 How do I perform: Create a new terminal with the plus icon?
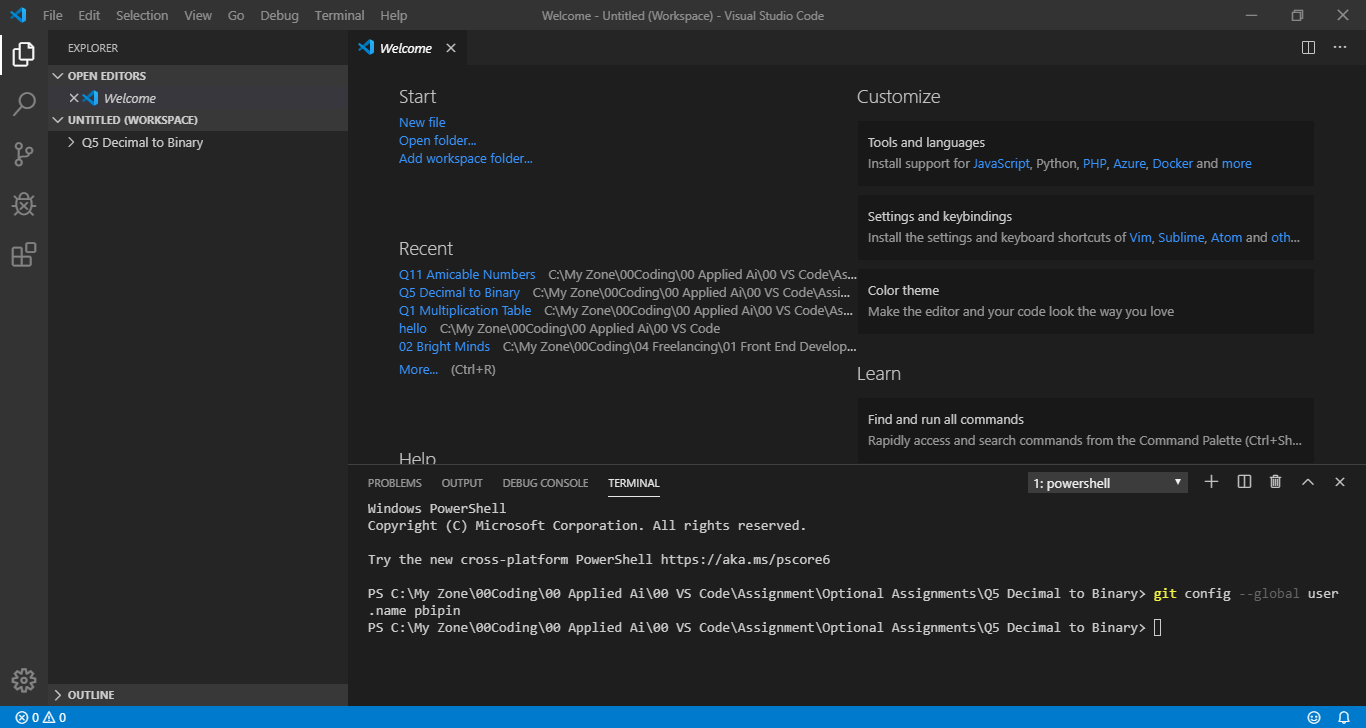tap(1211, 481)
